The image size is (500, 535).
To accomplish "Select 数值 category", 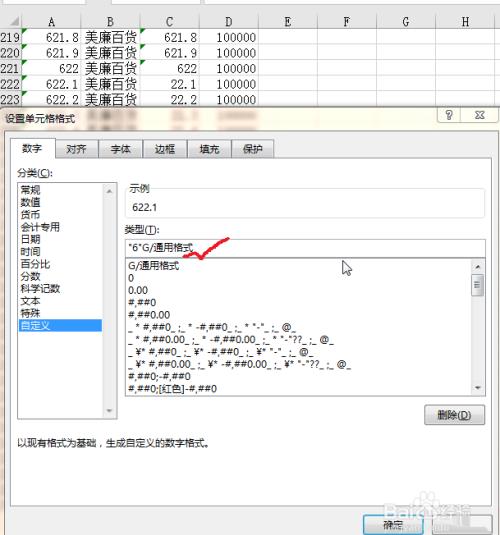I will (61, 202).
